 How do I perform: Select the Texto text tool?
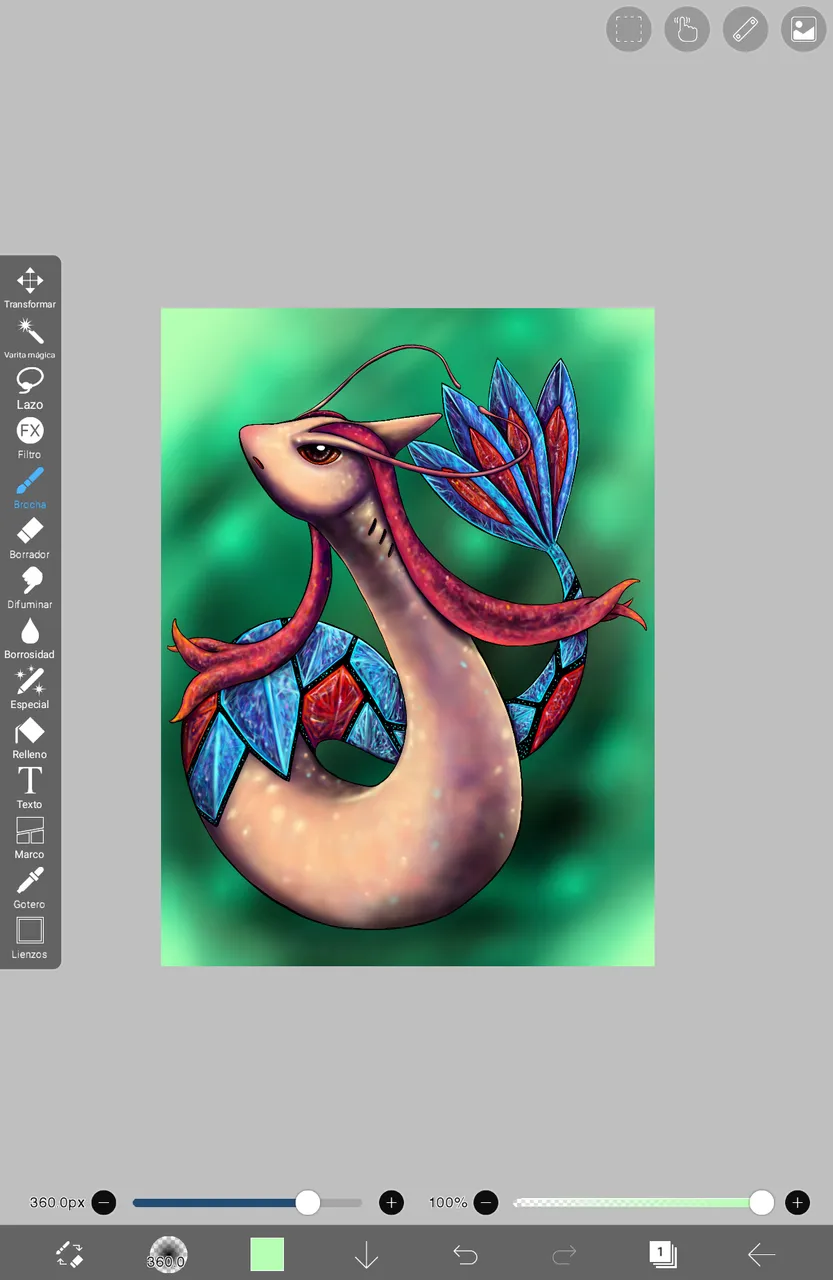click(x=30, y=788)
